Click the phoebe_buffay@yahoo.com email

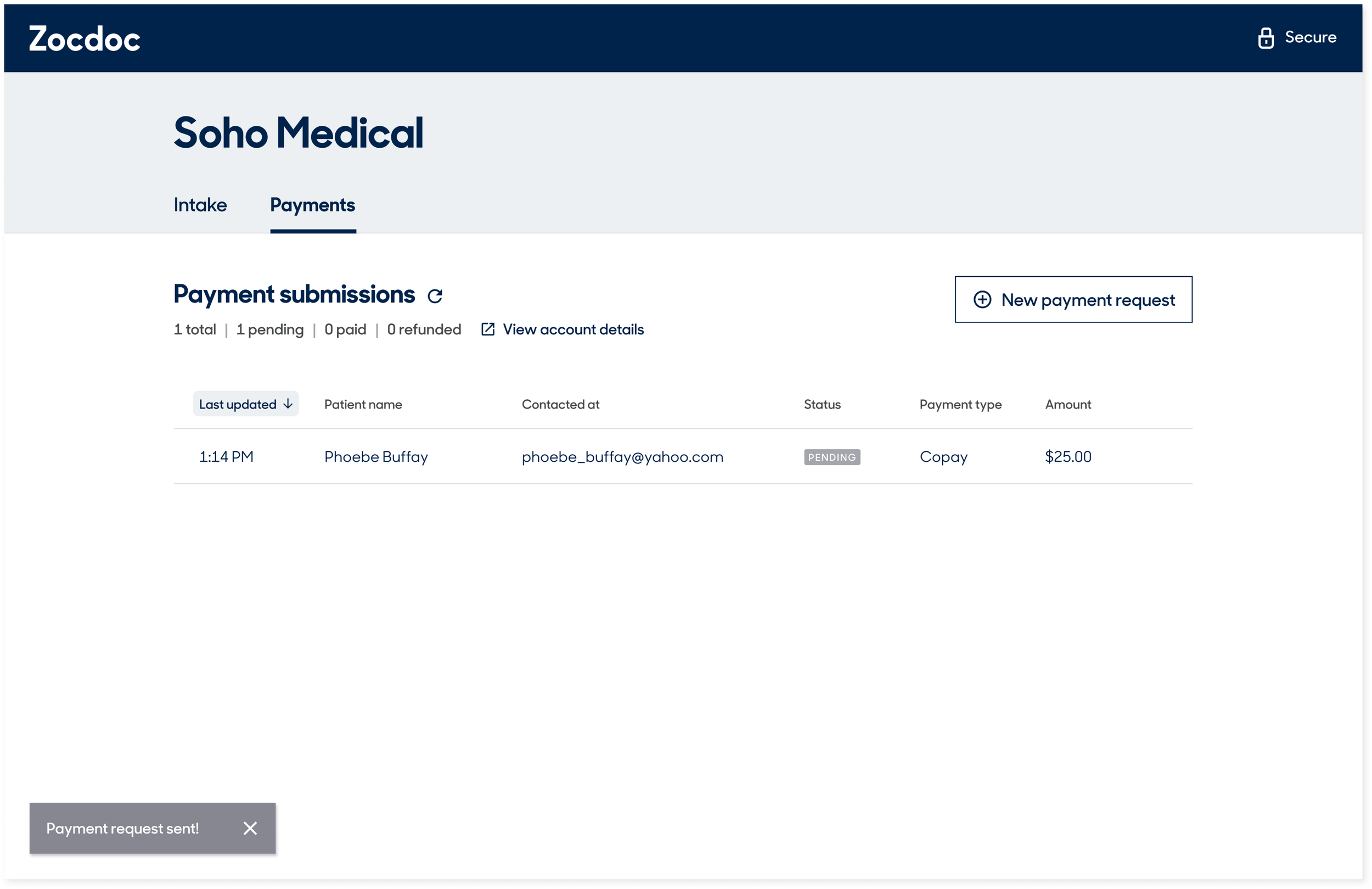(x=622, y=457)
